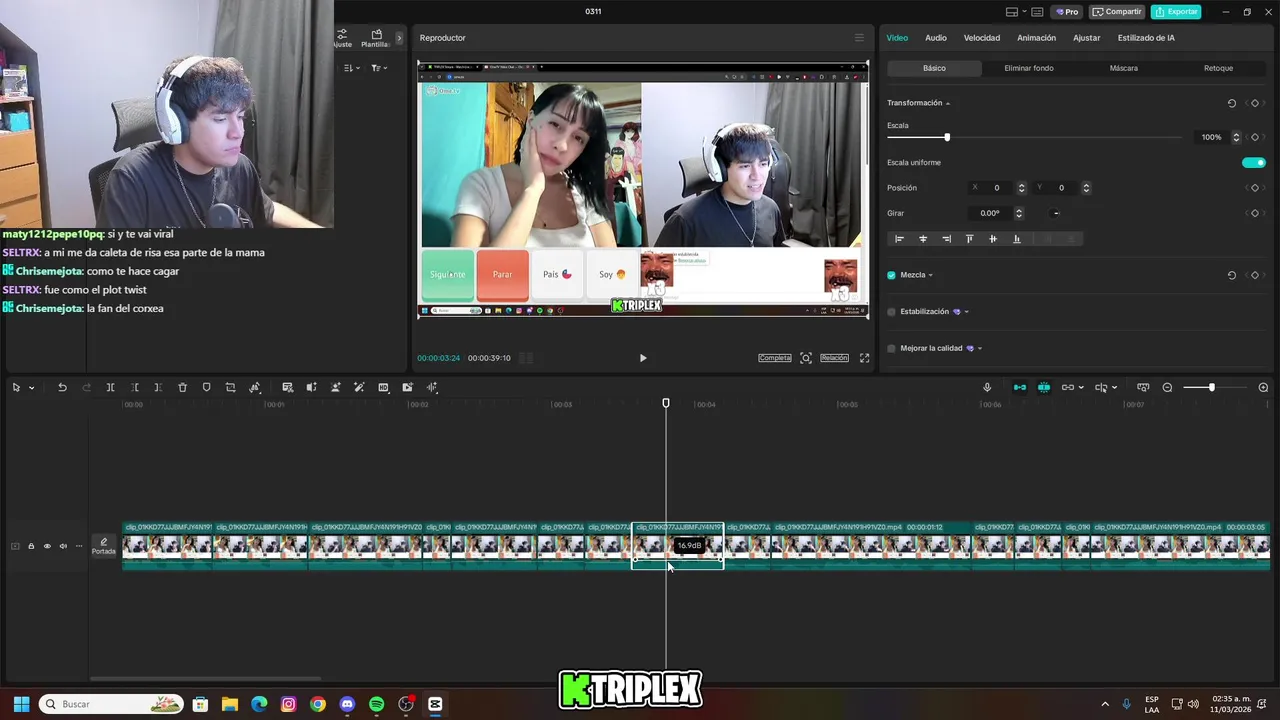Click the delete-right trim icon
The width and height of the screenshot is (1280, 720).
(158, 388)
